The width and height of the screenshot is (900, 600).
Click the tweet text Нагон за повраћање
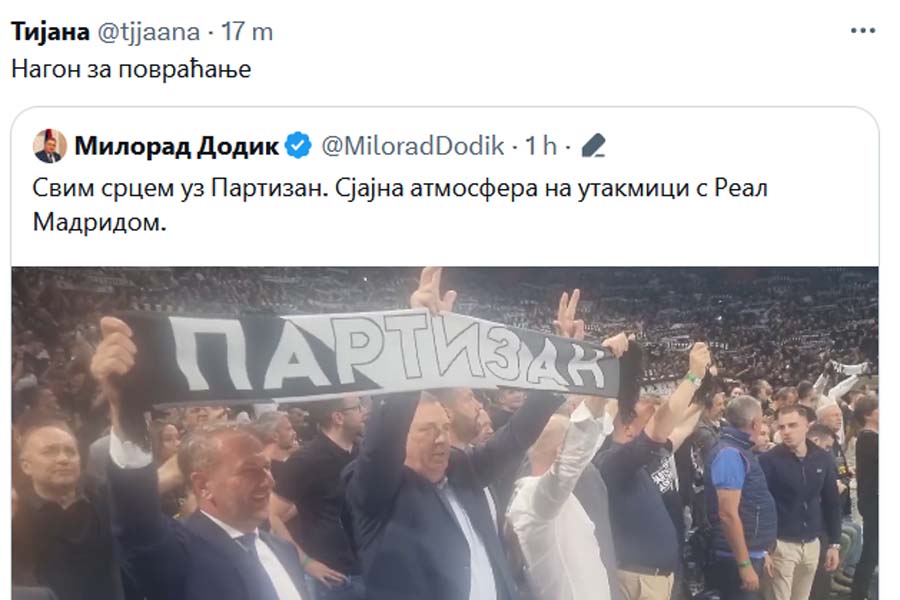point(131,69)
